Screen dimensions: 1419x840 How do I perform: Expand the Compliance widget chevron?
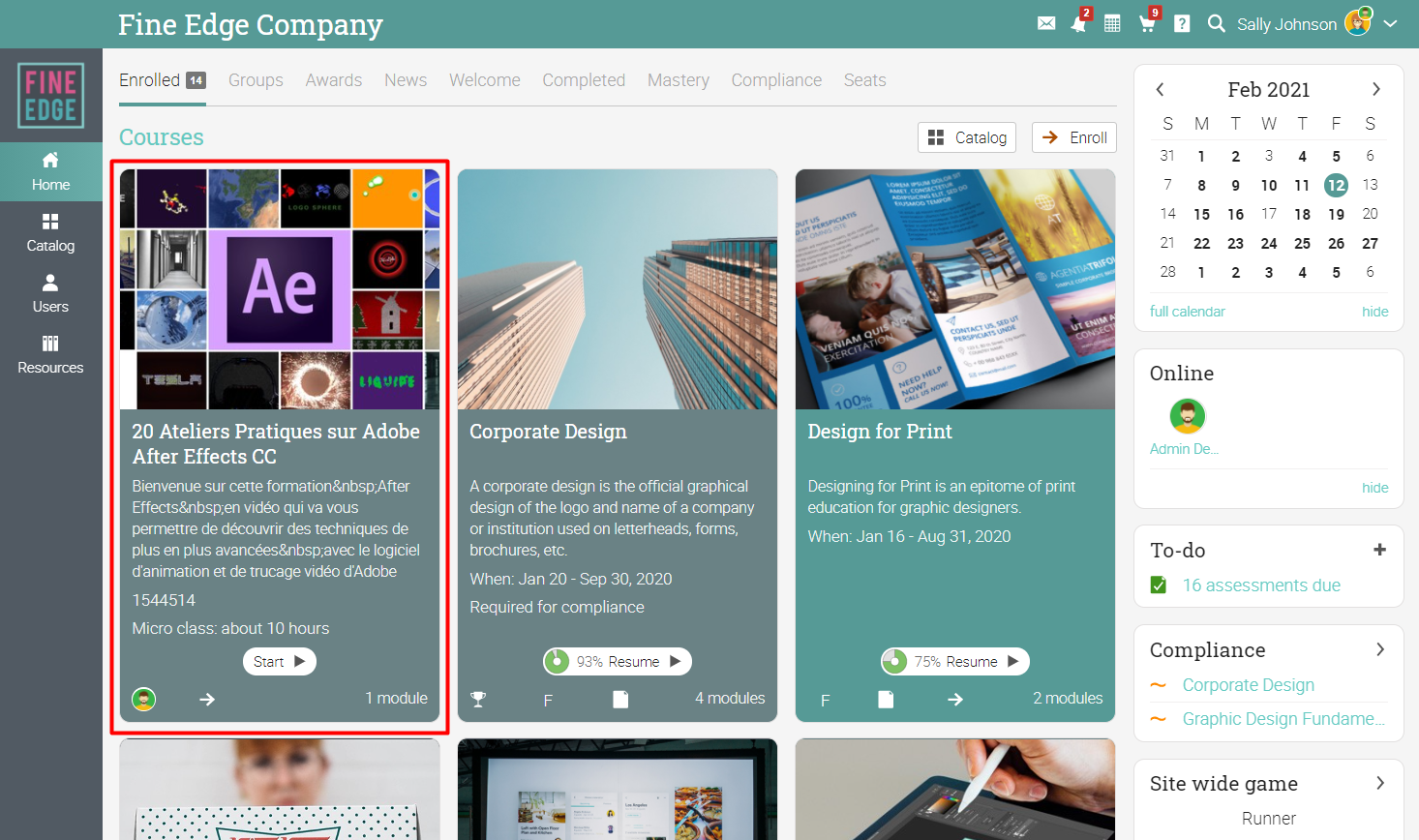point(1380,649)
